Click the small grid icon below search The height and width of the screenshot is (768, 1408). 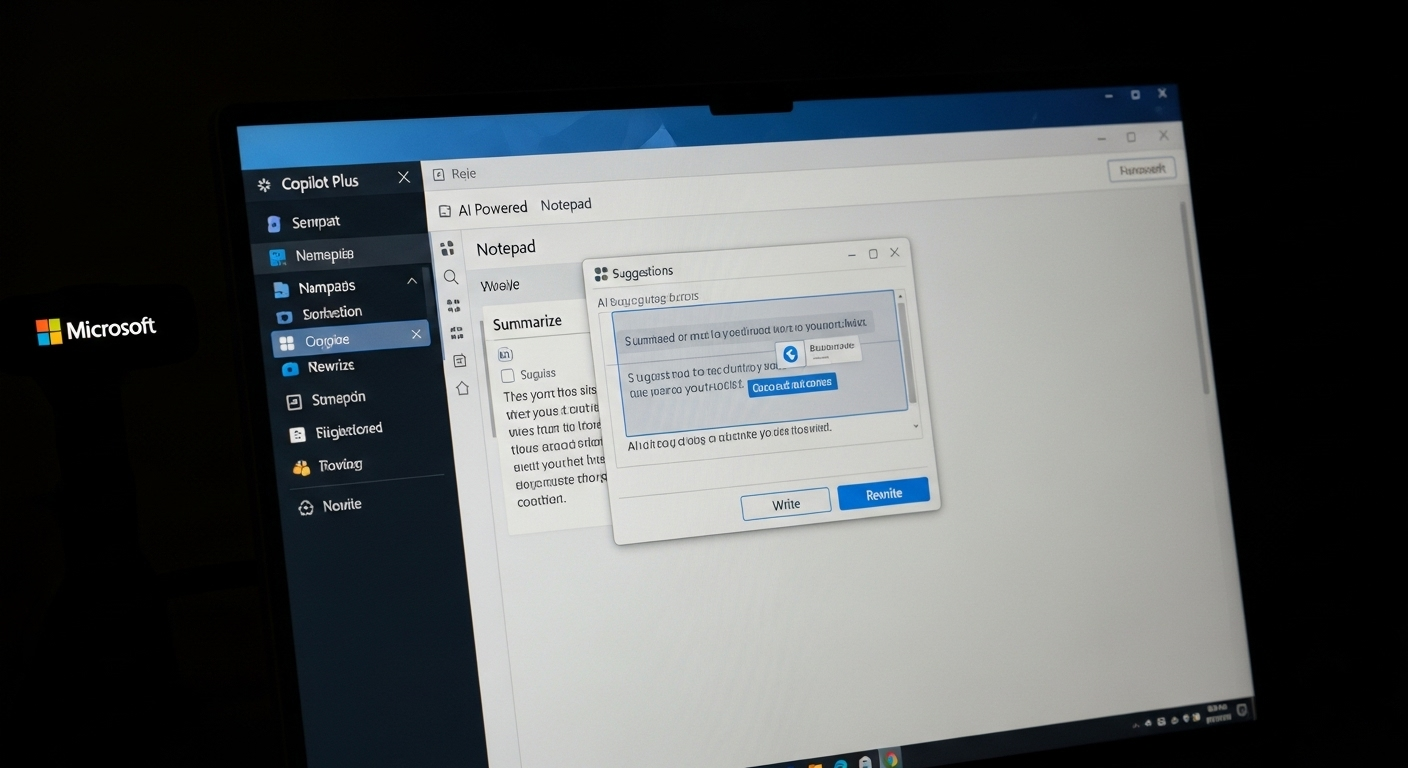[453, 305]
